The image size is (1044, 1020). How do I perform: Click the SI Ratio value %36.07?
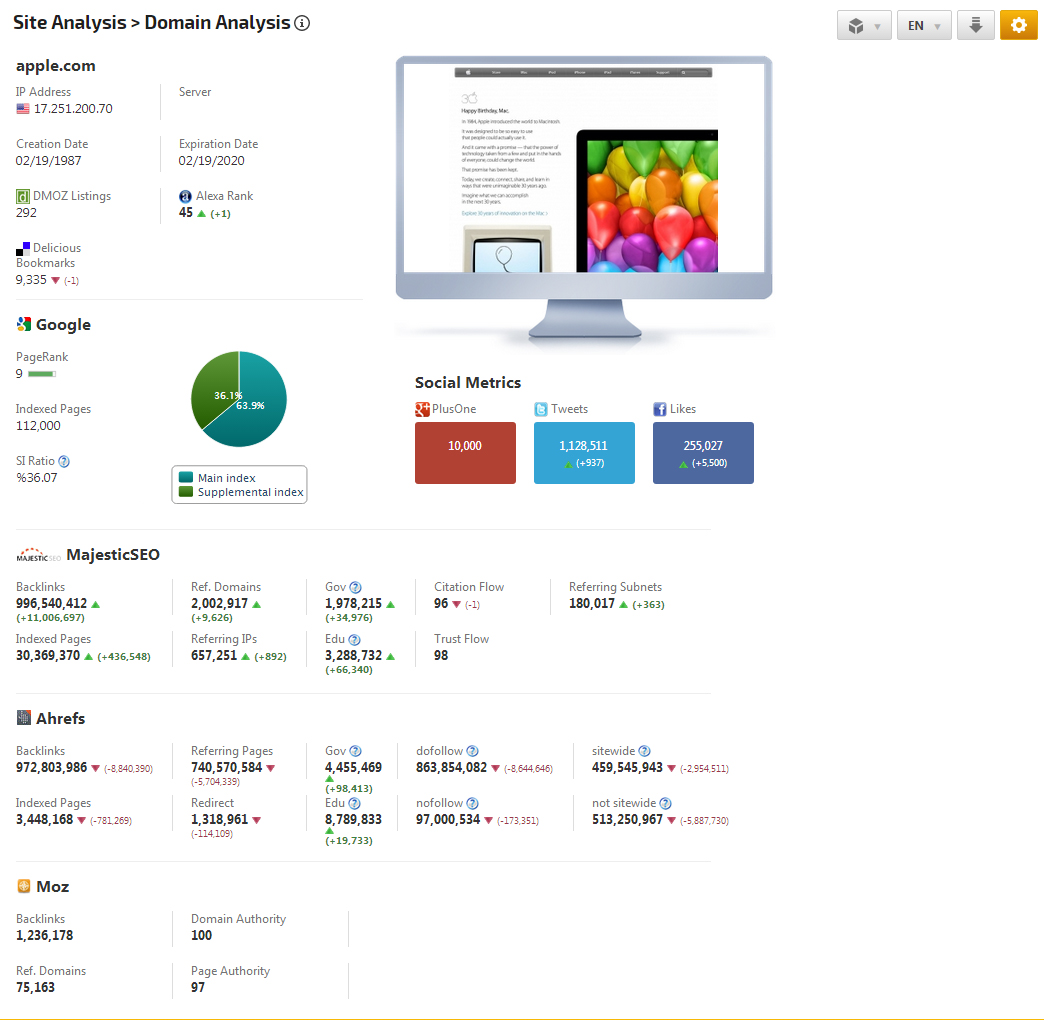click(x=37, y=477)
